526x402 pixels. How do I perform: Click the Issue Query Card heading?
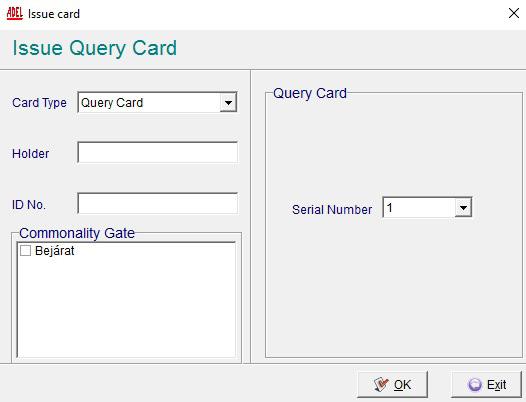pos(95,48)
